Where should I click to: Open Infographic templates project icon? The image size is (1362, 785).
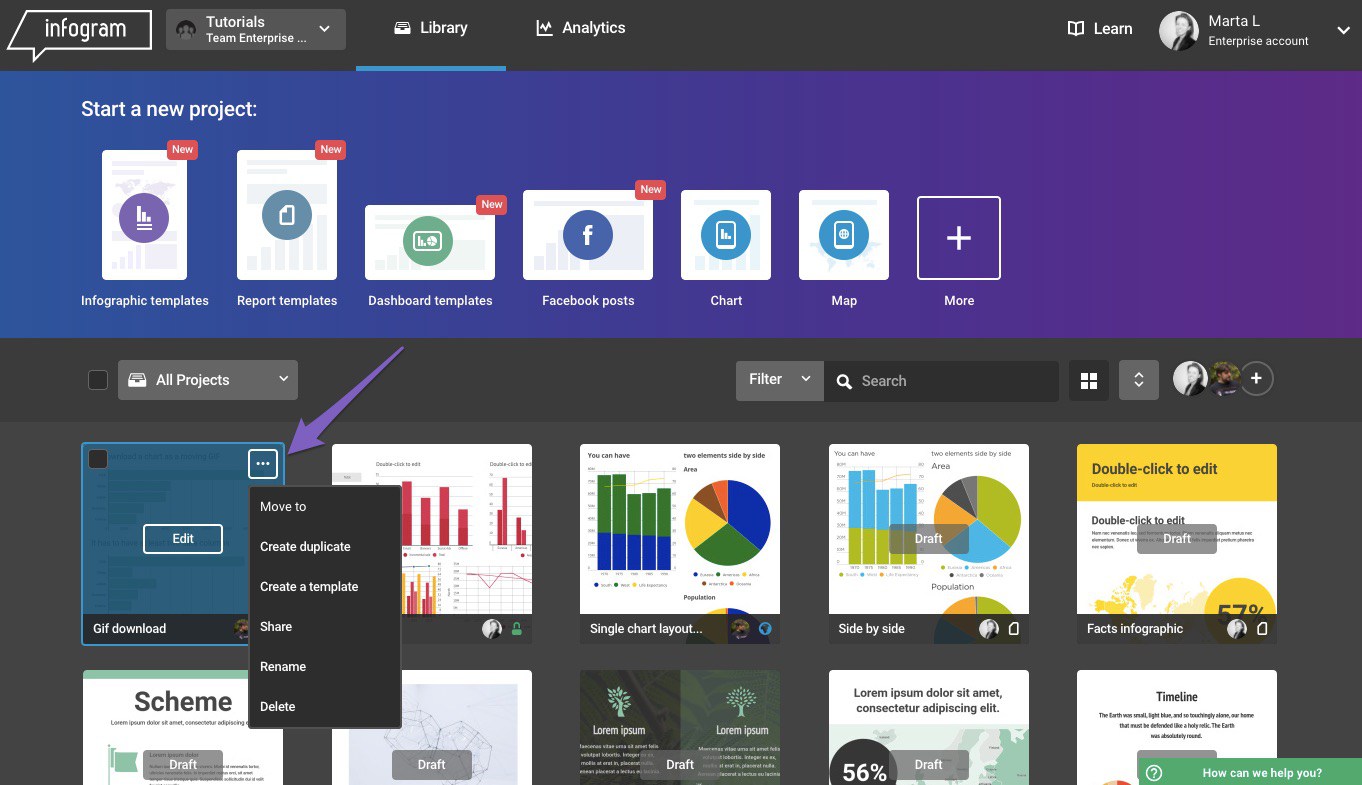coord(144,215)
